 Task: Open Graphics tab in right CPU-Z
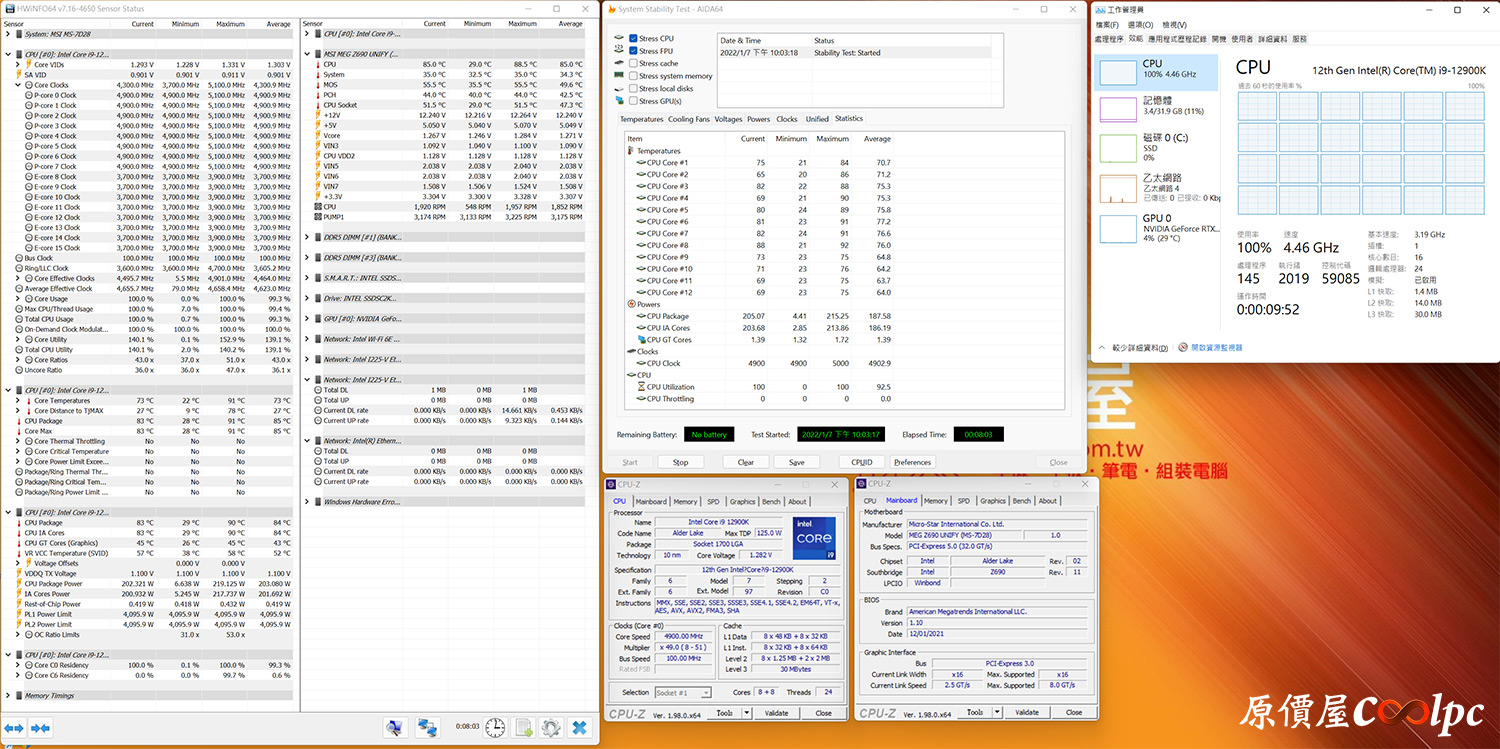click(x=993, y=501)
